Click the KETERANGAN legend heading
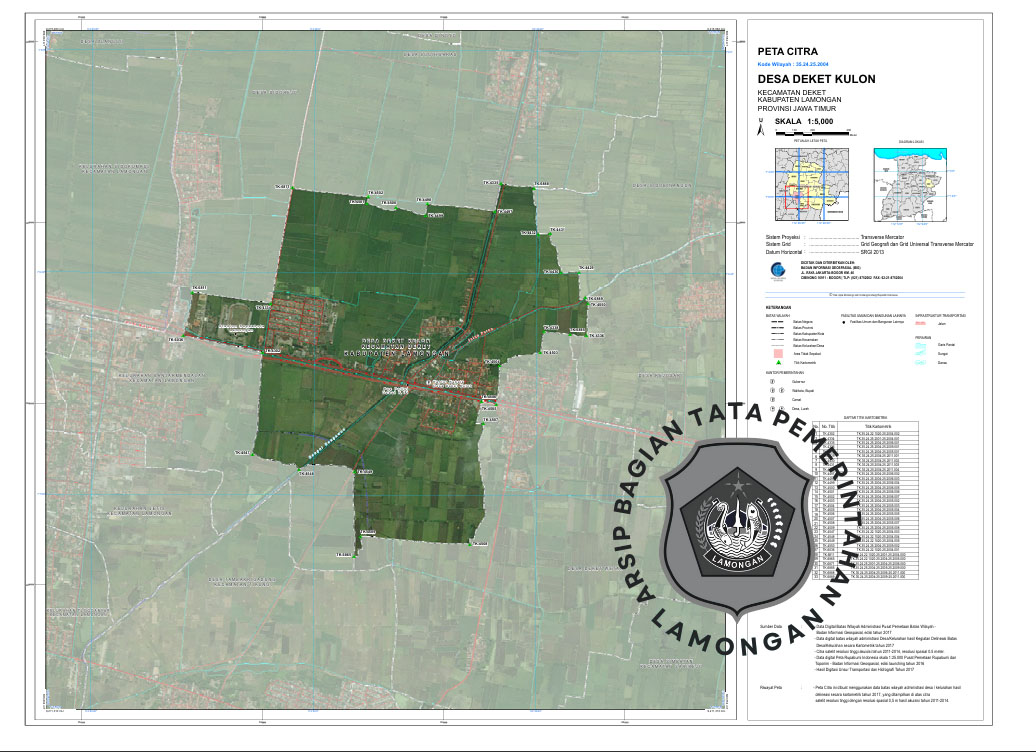The image size is (1036, 752). coord(779,306)
